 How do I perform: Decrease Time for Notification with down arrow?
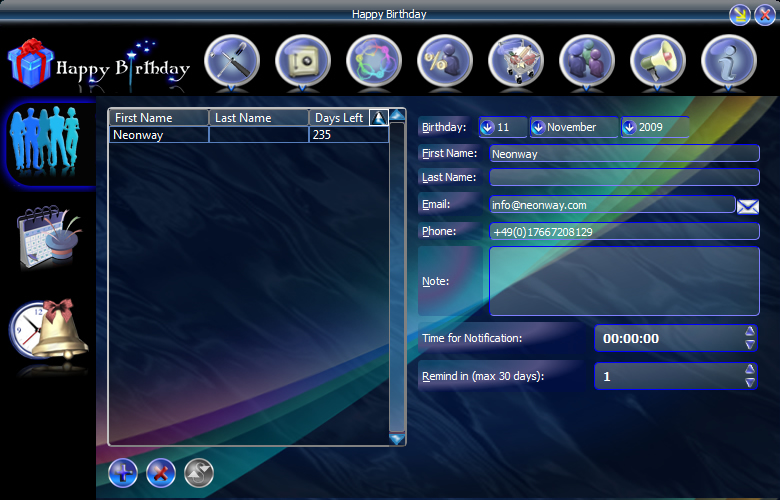tap(750, 344)
